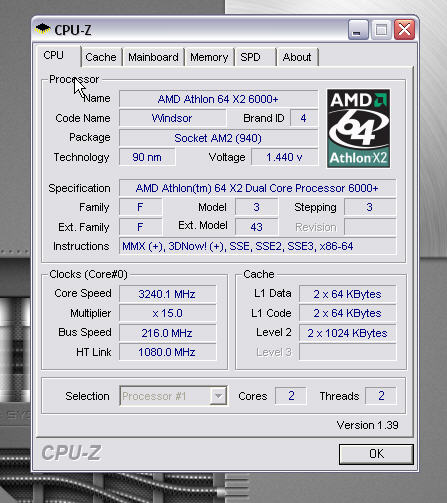This screenshot has height=503, width=447.
Task: Click the Code Name value Windsor
Action: pyautogui.click(x=172, y=118)
